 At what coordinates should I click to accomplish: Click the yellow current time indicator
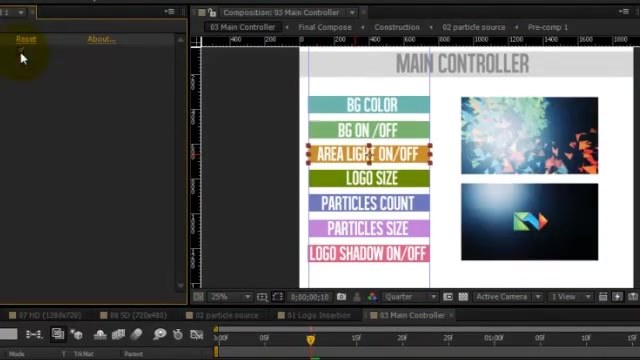(x=311, y=340)
